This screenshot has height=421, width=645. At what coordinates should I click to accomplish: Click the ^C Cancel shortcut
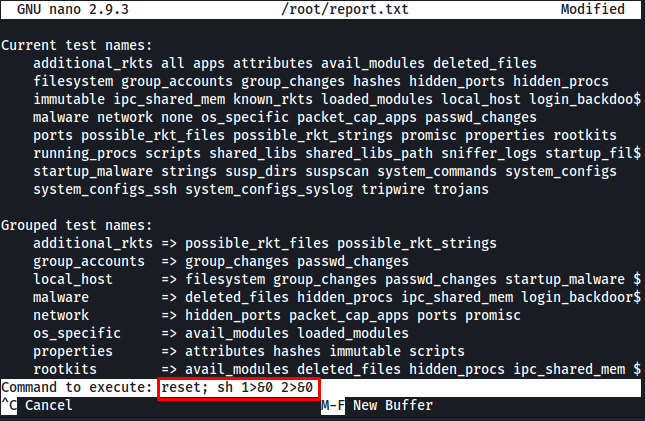(x=37, y=405)
